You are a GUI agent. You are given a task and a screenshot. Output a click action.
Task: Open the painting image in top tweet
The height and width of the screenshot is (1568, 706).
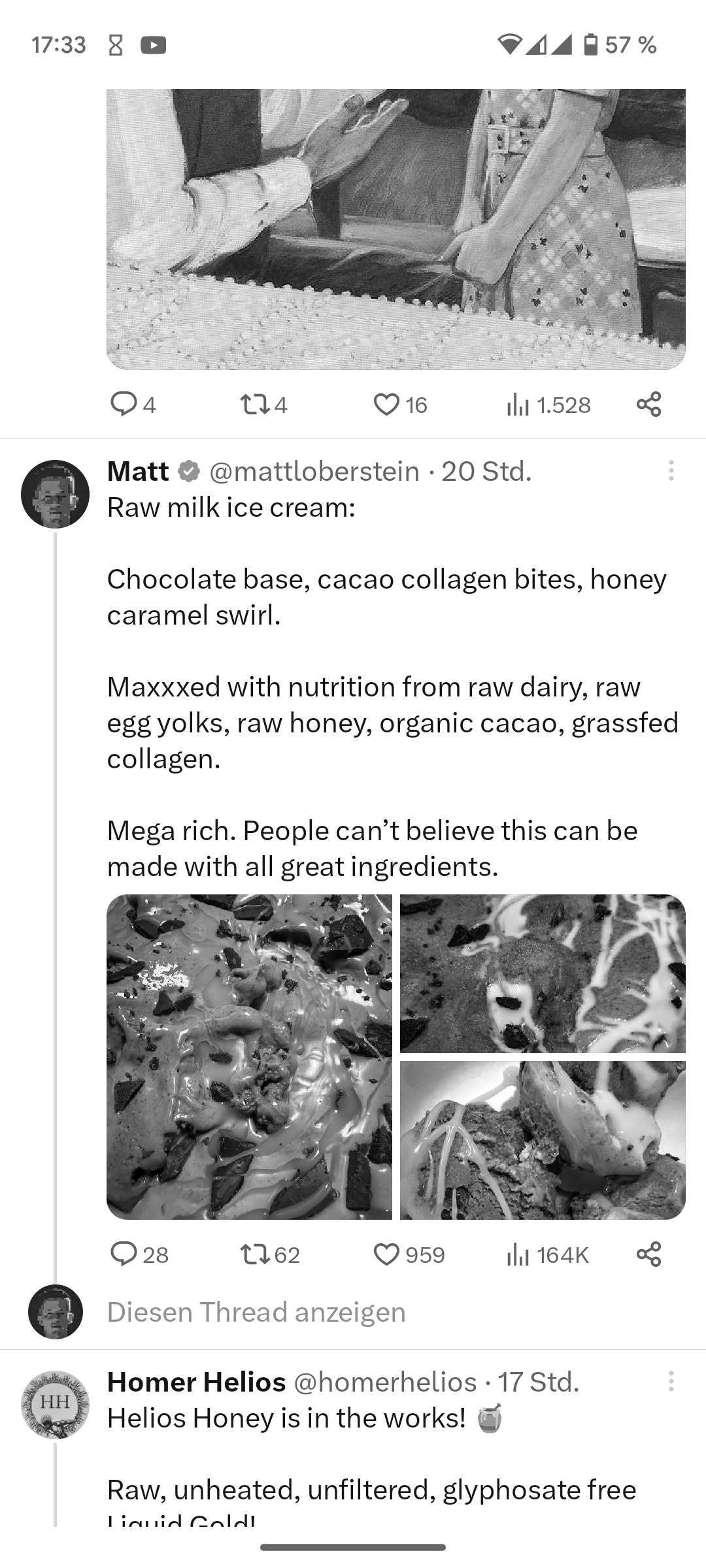point(395,229)
